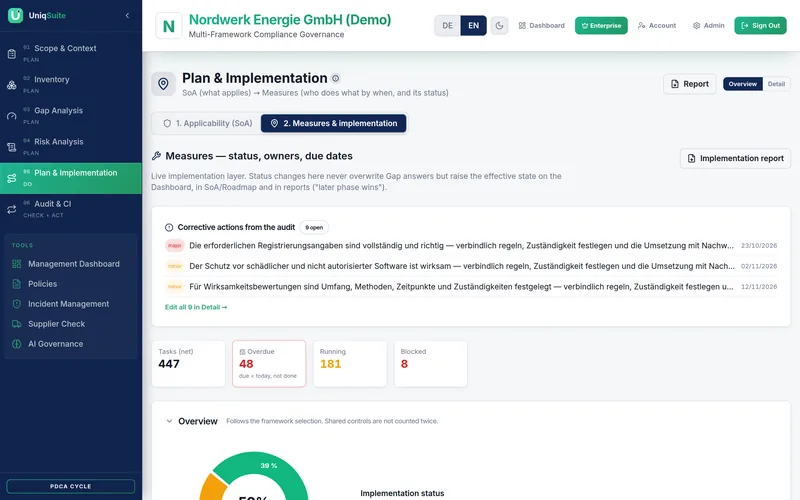Viewport: 800px width, 500px height.
Task: Switch language to DE
Action: [447, 26]
